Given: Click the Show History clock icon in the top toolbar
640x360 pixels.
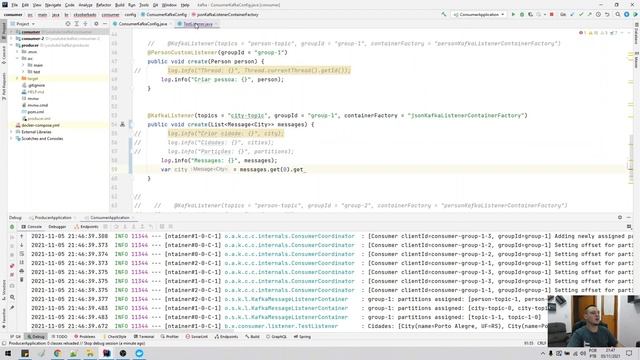Looking at the screenshot, I should point(598,15).
